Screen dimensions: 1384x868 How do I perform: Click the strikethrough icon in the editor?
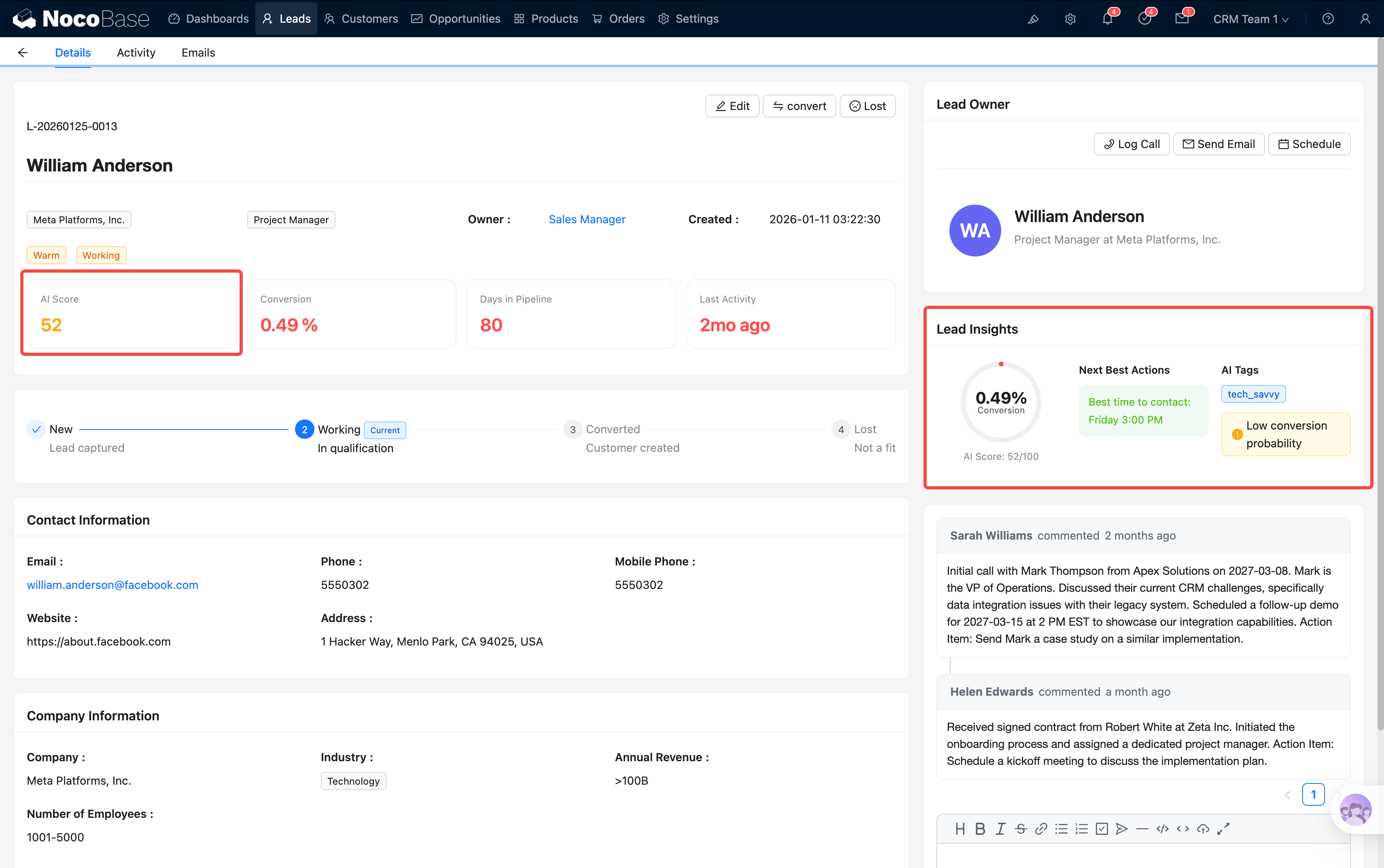pyautogui.click(x=1021, y=828)
